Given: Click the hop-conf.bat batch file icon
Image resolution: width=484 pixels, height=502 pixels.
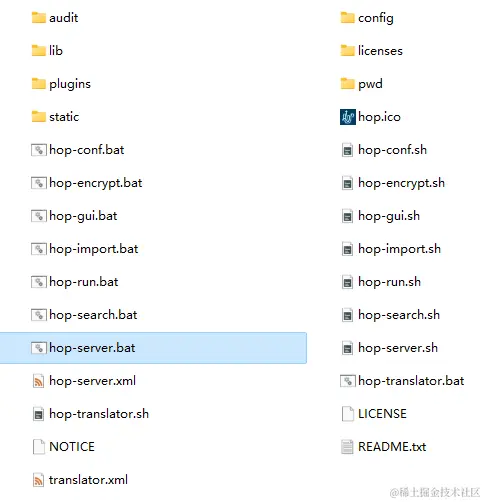Looking at the screenshot, I should [39, 150].
